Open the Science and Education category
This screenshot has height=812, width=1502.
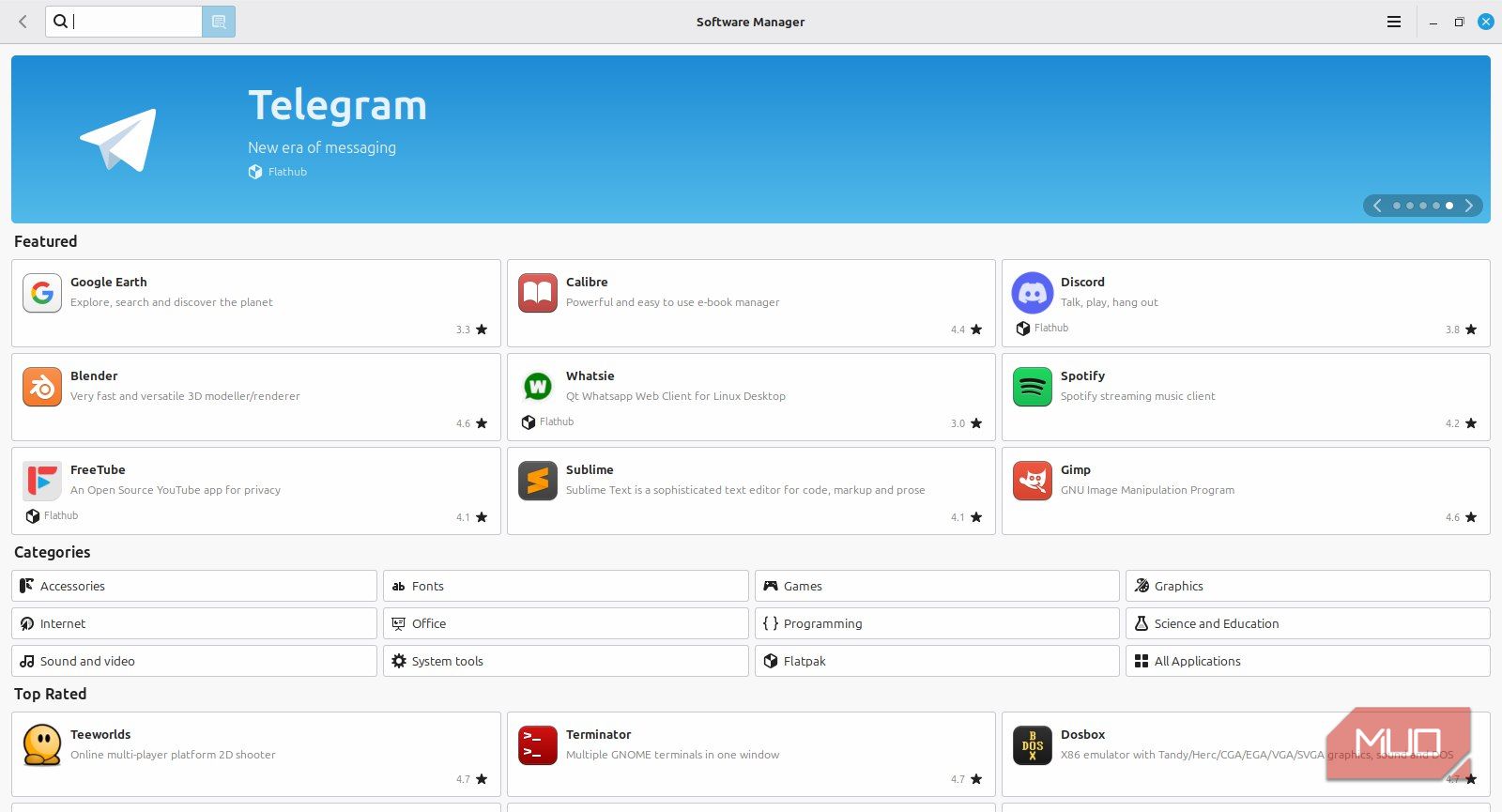[1308, 623]
